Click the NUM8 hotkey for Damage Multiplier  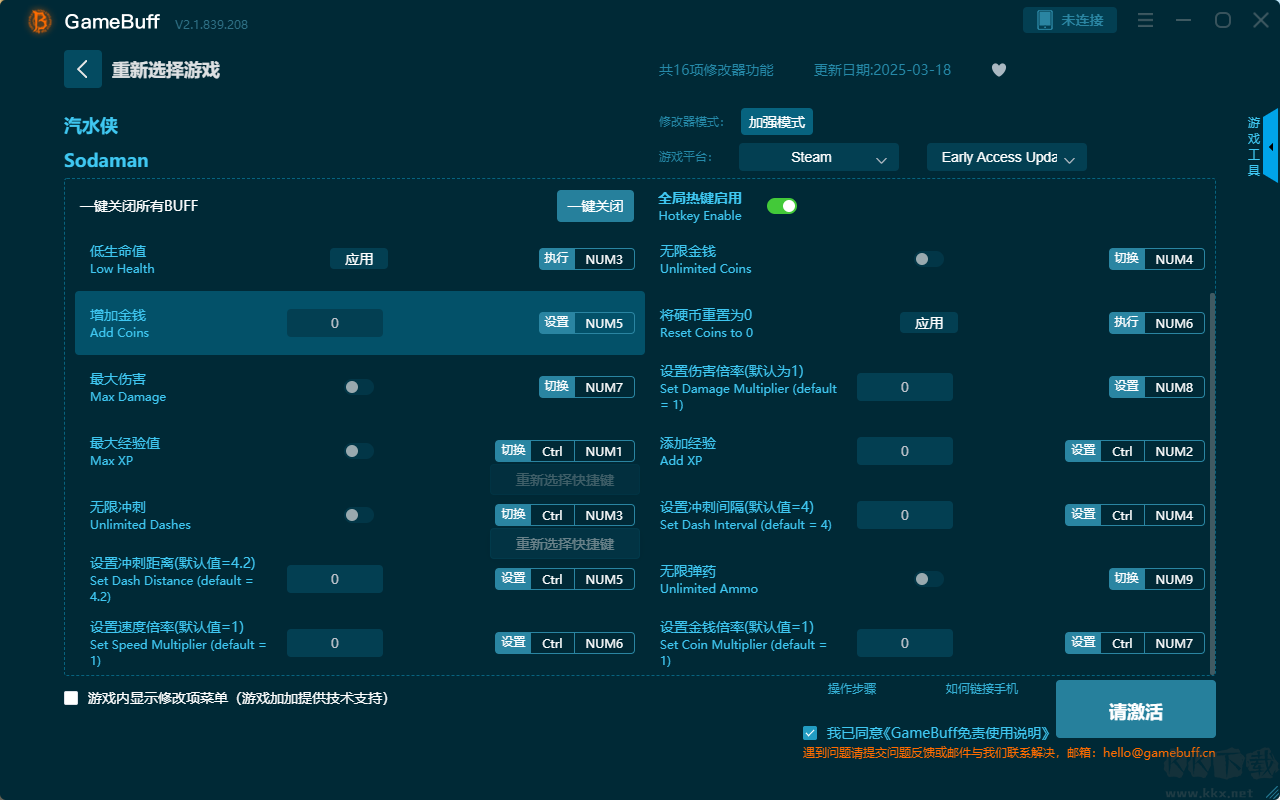1174,387
